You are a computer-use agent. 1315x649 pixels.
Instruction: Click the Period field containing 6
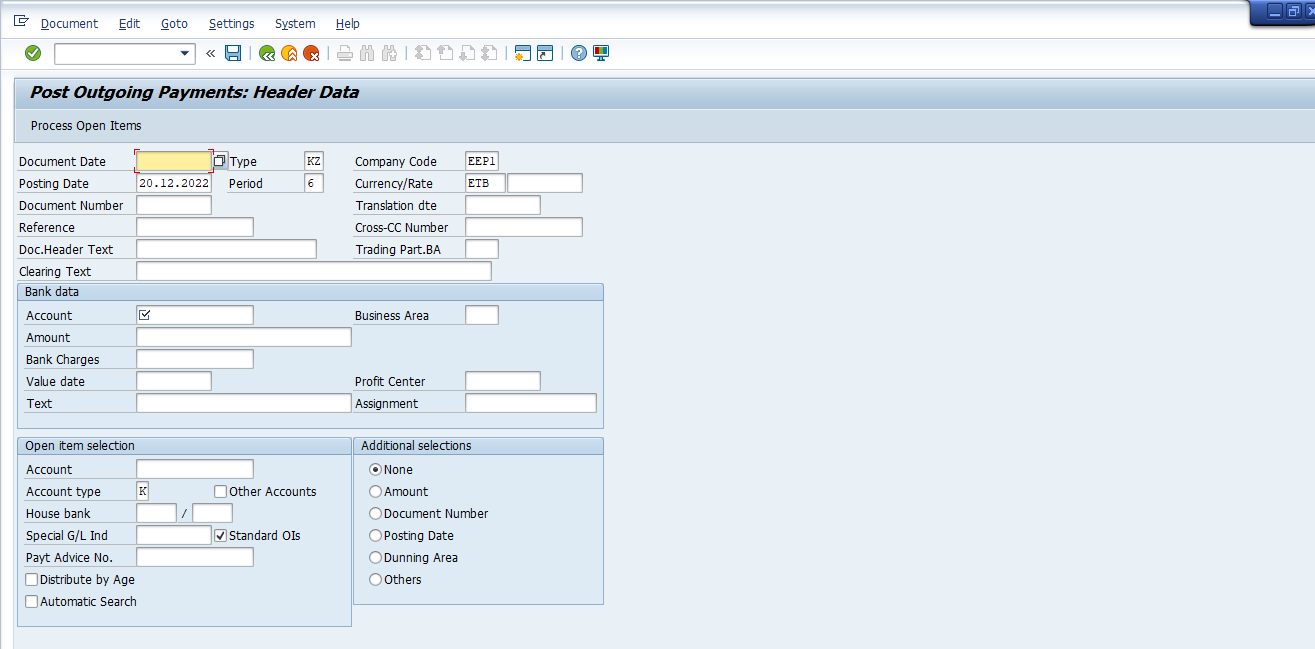(x=314, y=183)
